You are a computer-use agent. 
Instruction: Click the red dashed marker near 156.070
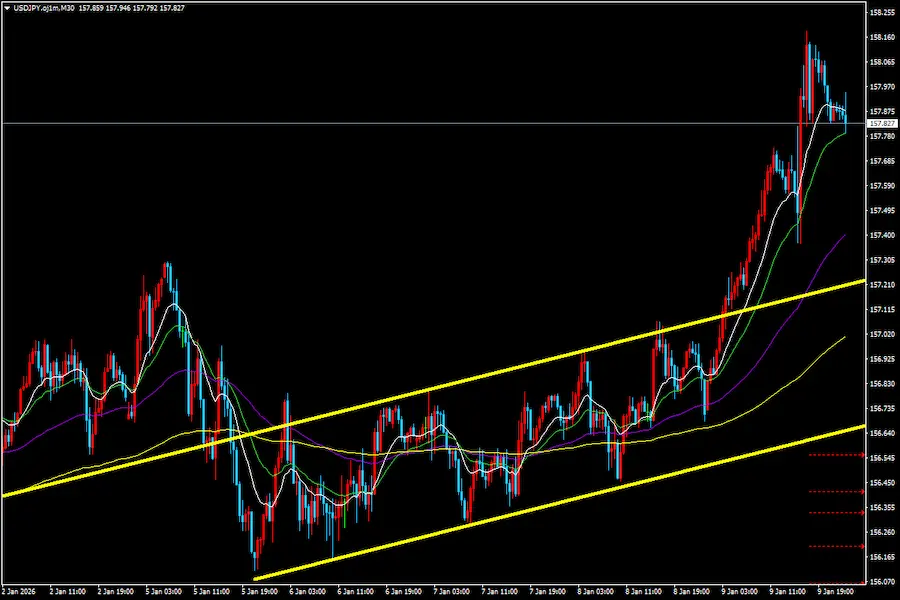835,581
